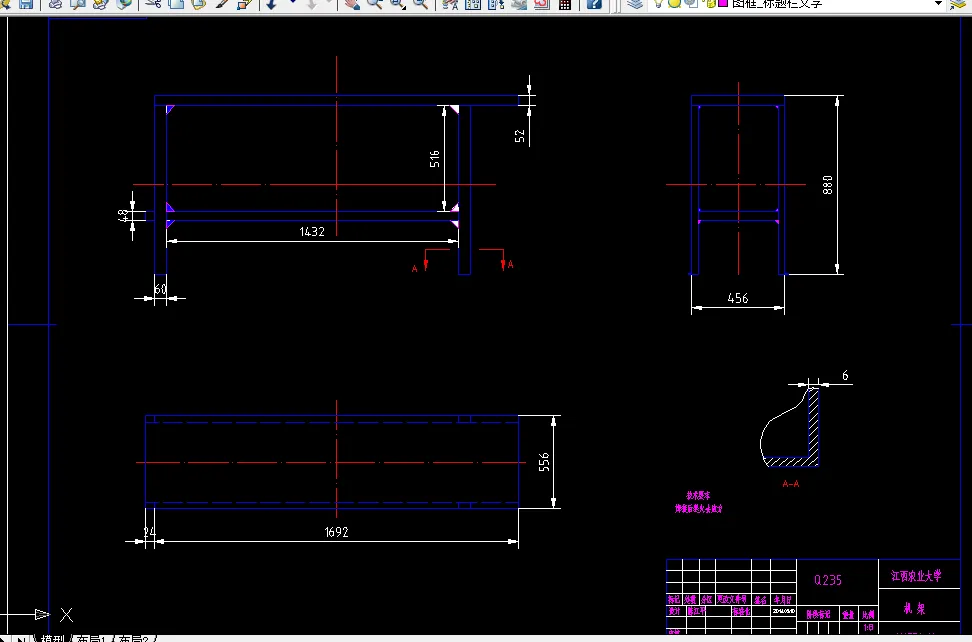The width and height of the screenshot is (972, 642).
Task: Open the Markup Set Manager icon
Action: point(542,4)
